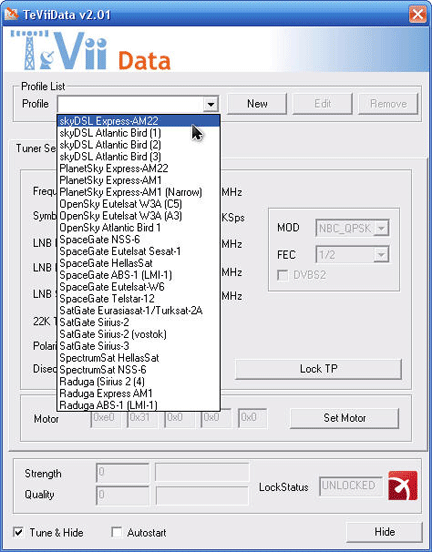Close the TeViiData window
432x552 pixels.
tap(418, 14)
